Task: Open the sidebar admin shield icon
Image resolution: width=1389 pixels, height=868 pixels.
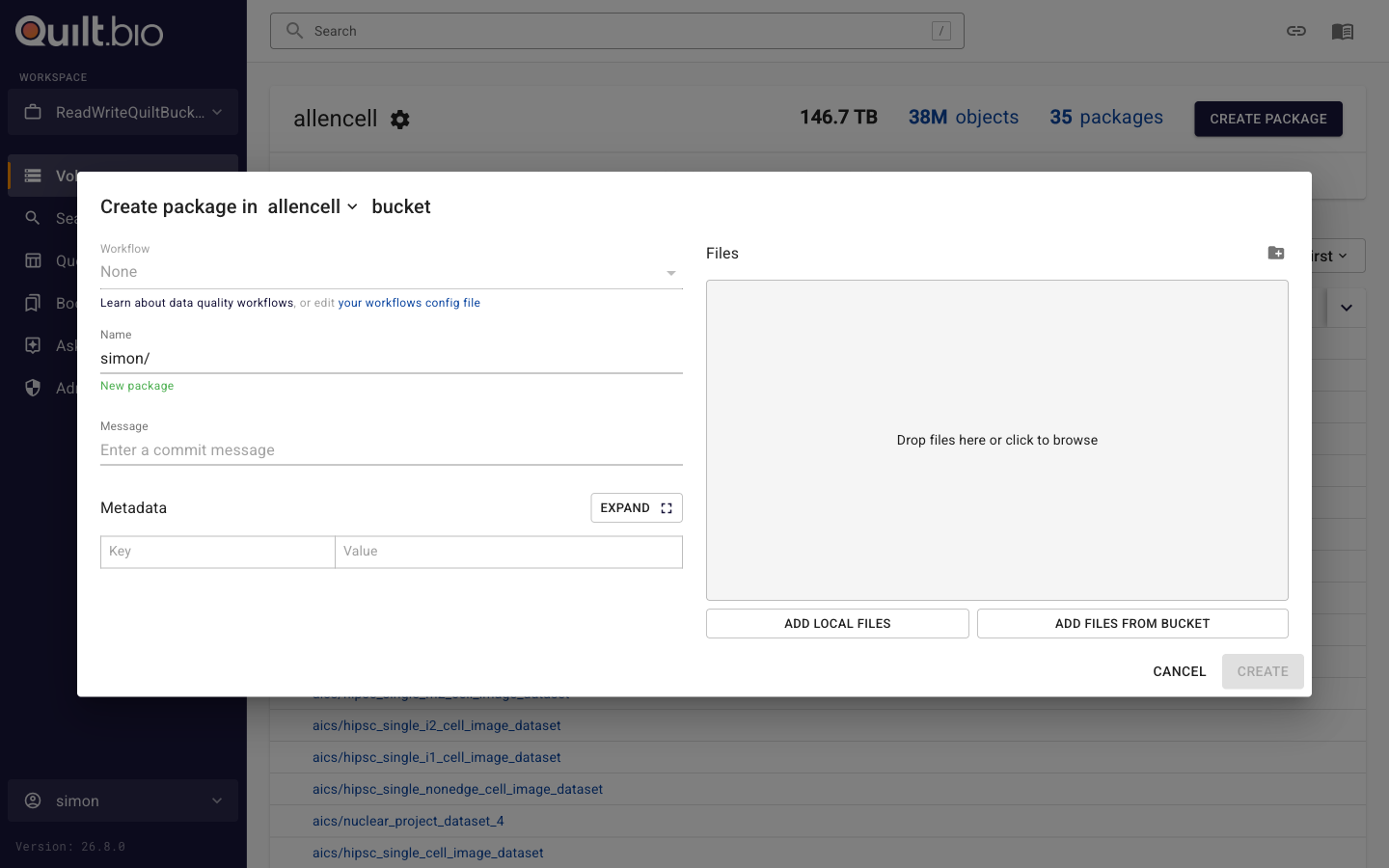Action: point(33,388)
